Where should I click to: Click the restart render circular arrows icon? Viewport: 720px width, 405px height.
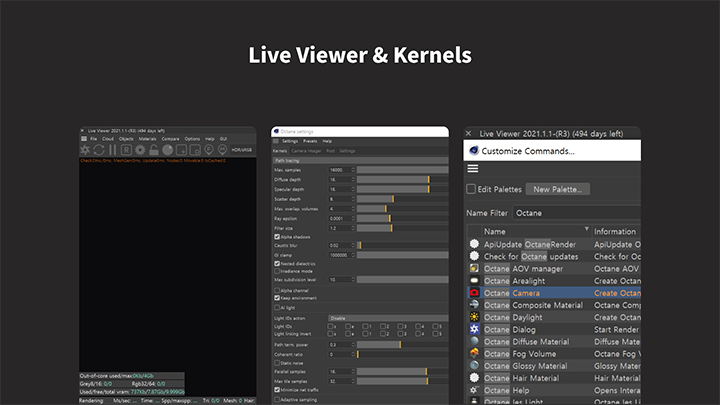pos(99,150)
